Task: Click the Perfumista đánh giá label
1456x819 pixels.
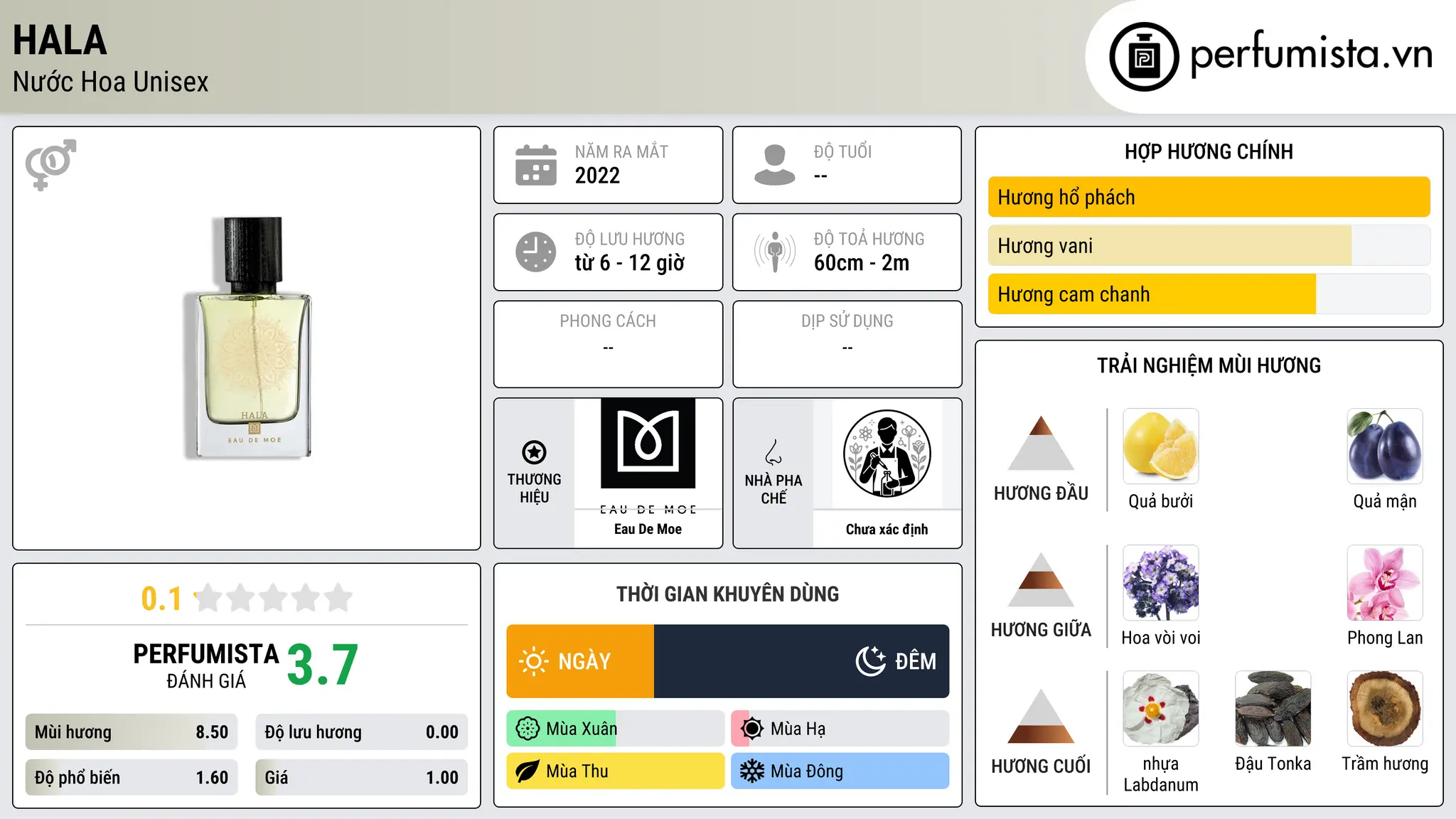Action: pyautogui.click(x=206, y=665)
